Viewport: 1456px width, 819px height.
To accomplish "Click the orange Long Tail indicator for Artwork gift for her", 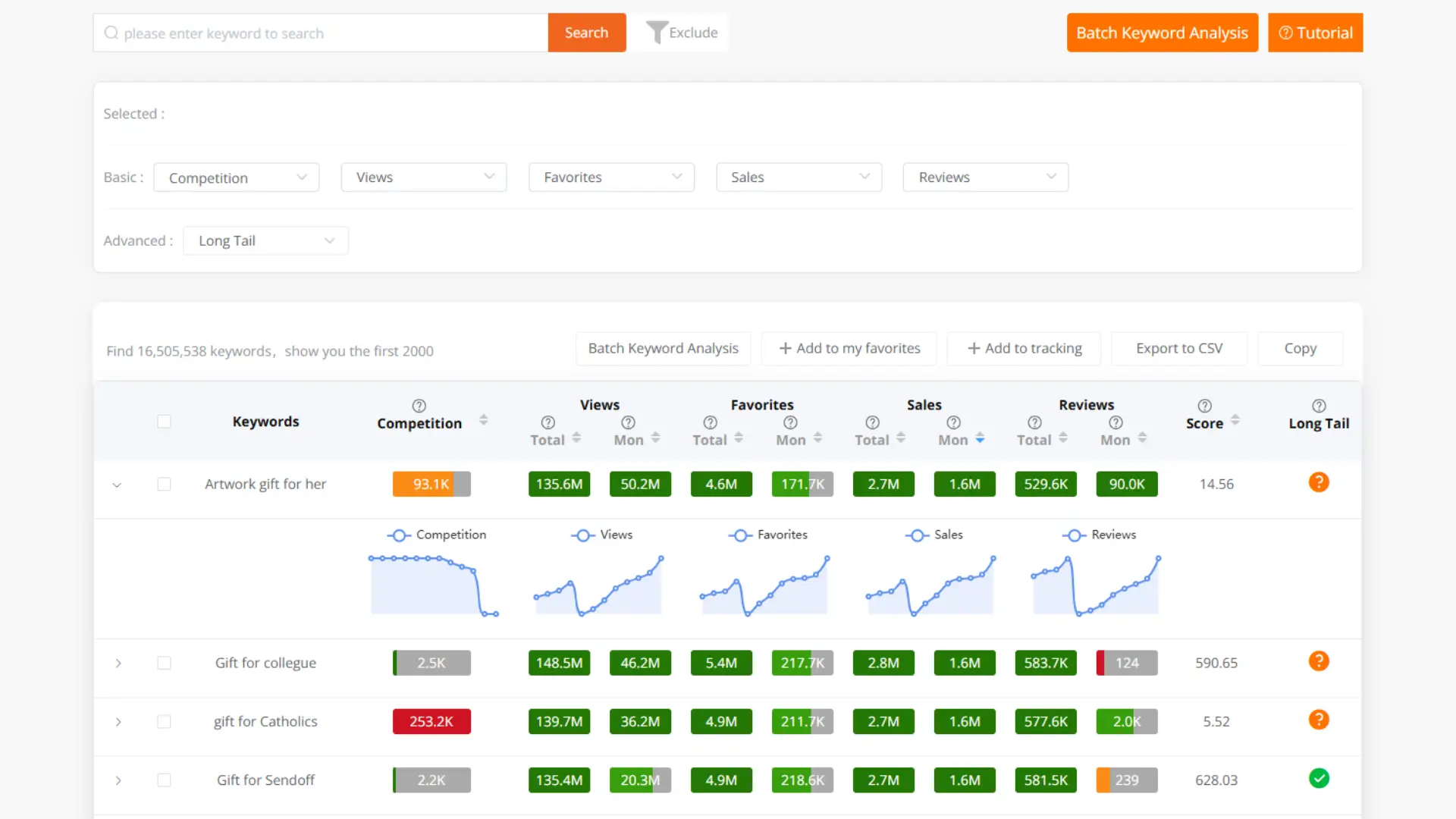I will tap(1319, 482).
